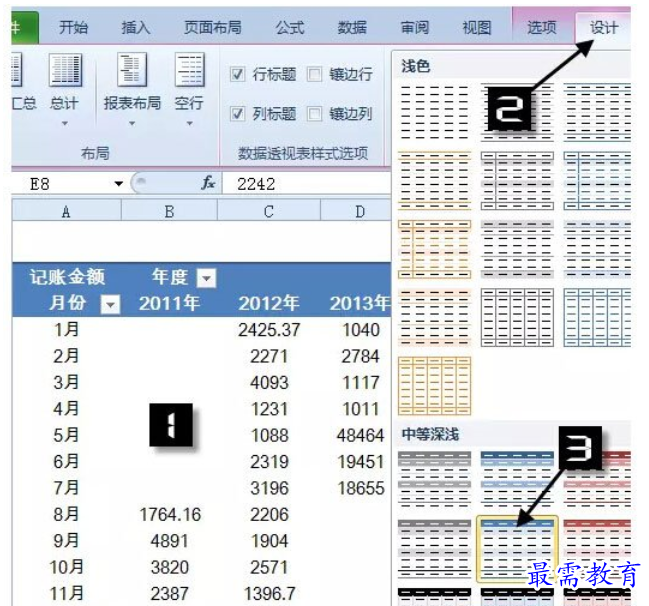This screenshot has height=606, width=649.
Task: Pick the gray medium style under 中等深浅
Action: click(435, 480)
